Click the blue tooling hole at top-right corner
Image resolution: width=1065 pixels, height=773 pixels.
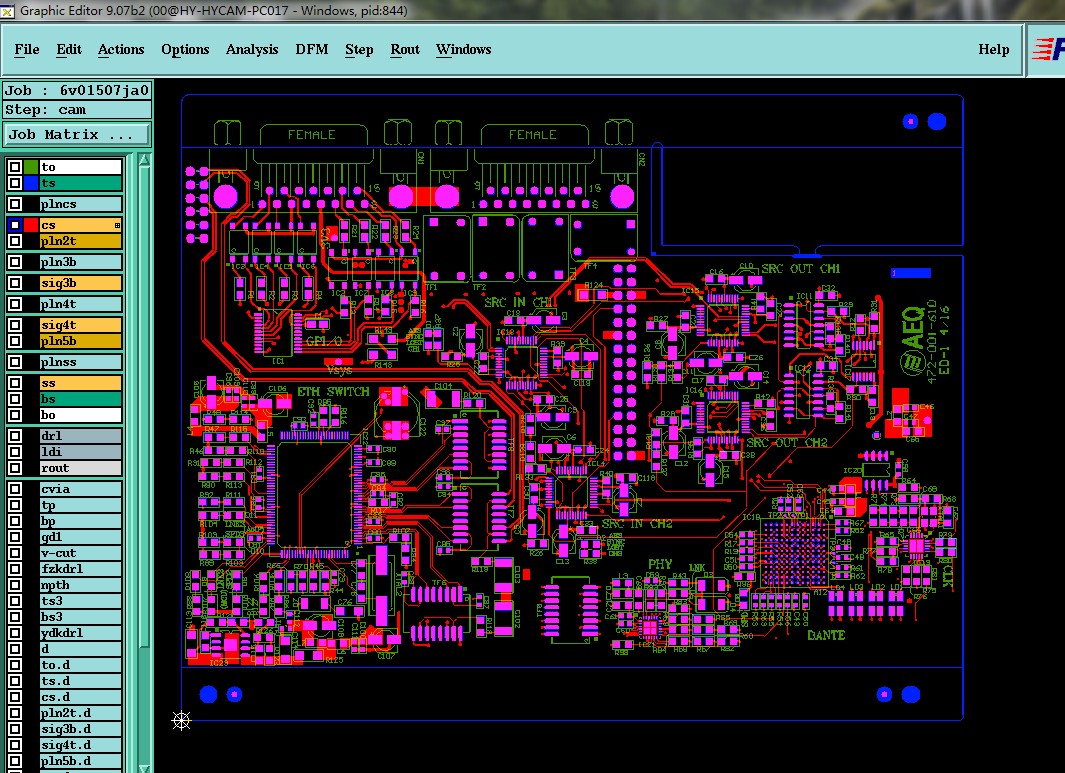coord(937,122)
